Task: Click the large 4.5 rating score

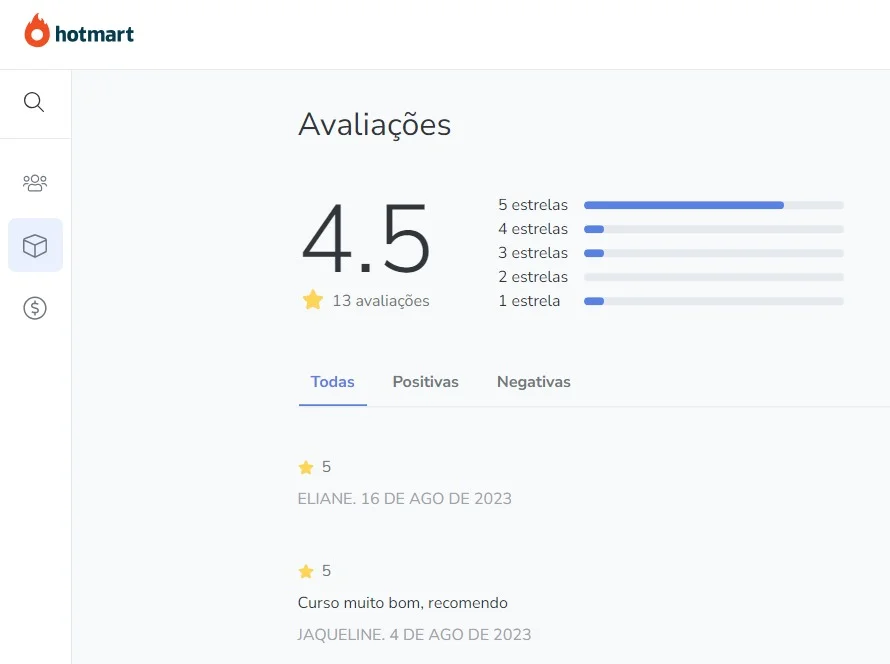Action: tap(366, 240)
